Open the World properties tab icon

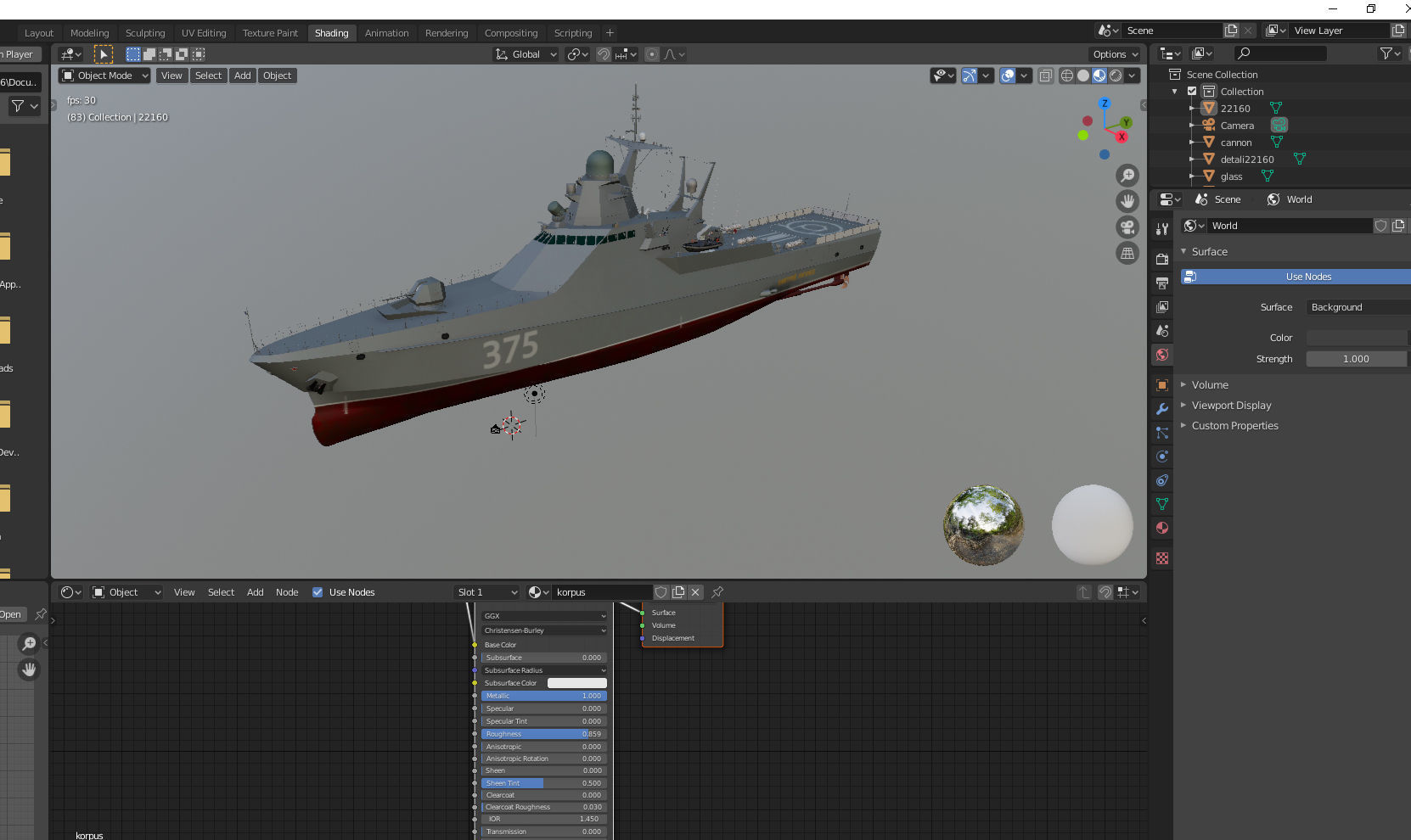click(x=1162, y=355)
